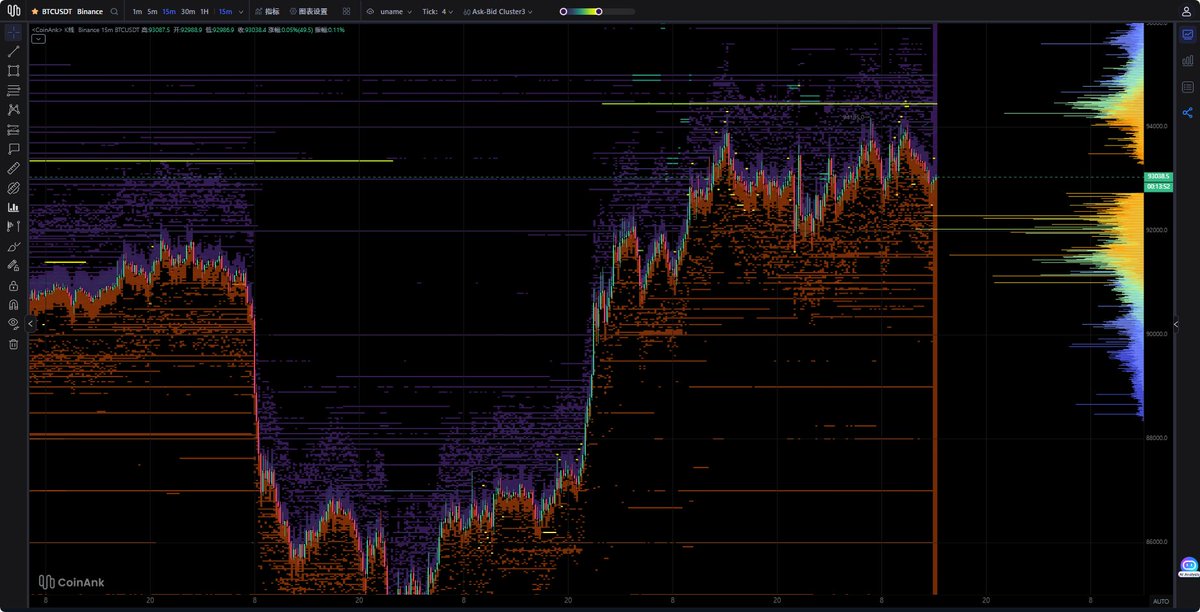The image size is (1200, 612).
Task: Lock all drawings with padlock icon
Action: tap(14, 285)
